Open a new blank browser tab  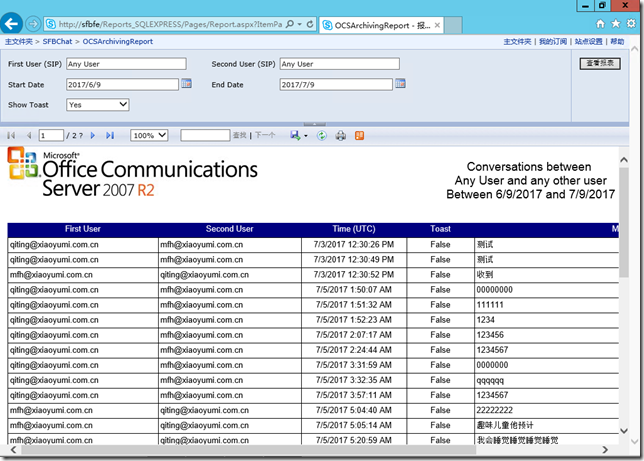453,25
